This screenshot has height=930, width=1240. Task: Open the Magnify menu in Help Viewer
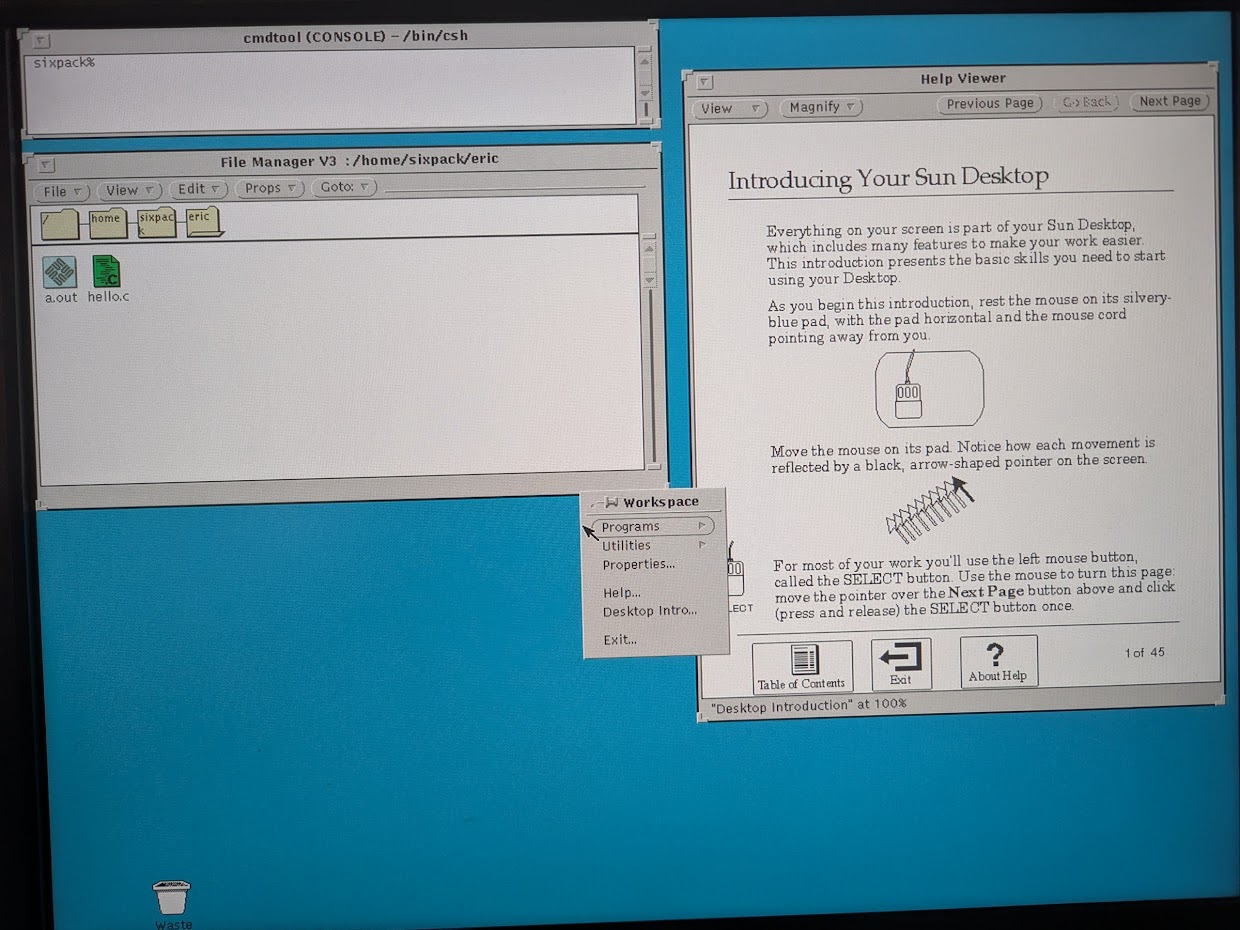[821, 107]
